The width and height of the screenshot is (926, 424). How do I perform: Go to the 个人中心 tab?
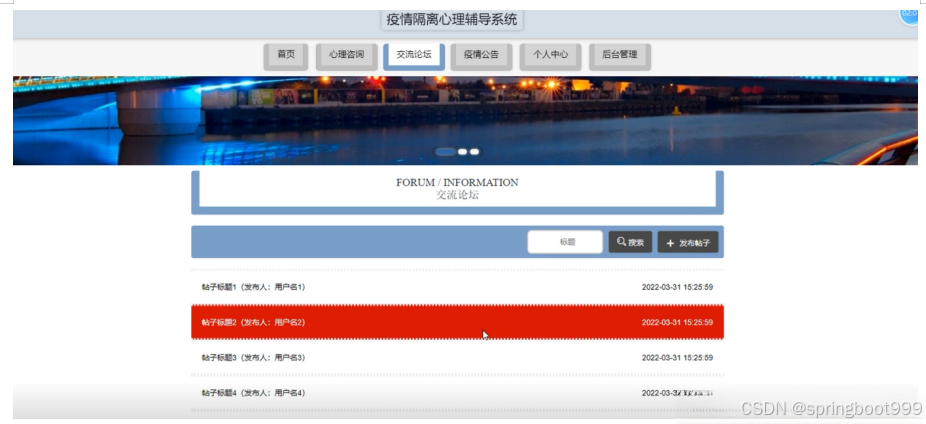(x=550, y=55)
